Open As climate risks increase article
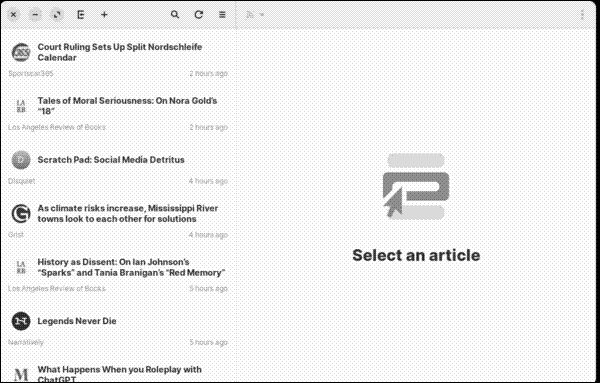600x383 pixels. (128, 214)
